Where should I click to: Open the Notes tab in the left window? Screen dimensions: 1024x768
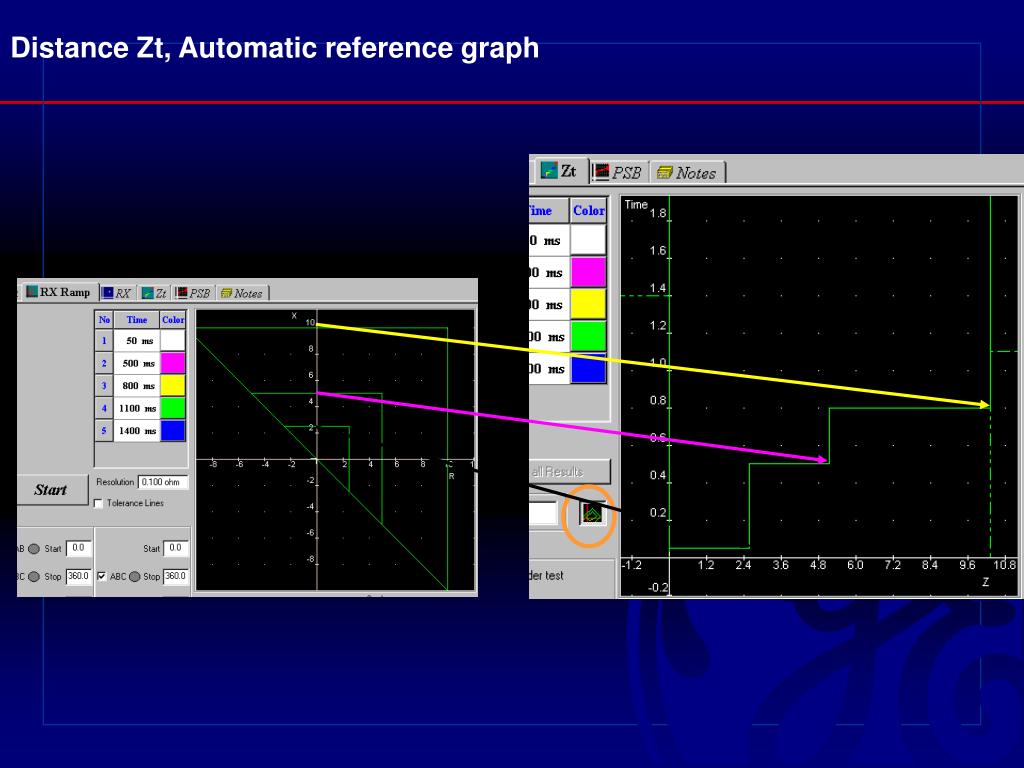tap(242, 293)
